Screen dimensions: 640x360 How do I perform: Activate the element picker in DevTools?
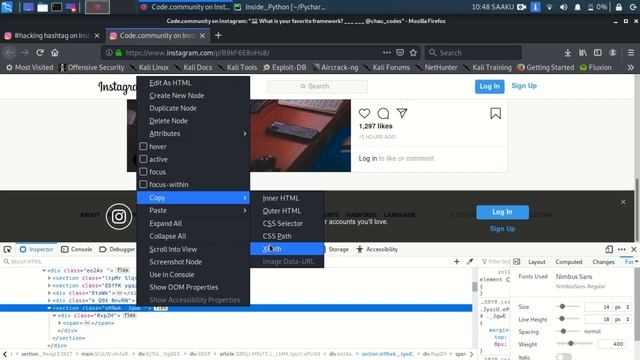pos(7,249)
